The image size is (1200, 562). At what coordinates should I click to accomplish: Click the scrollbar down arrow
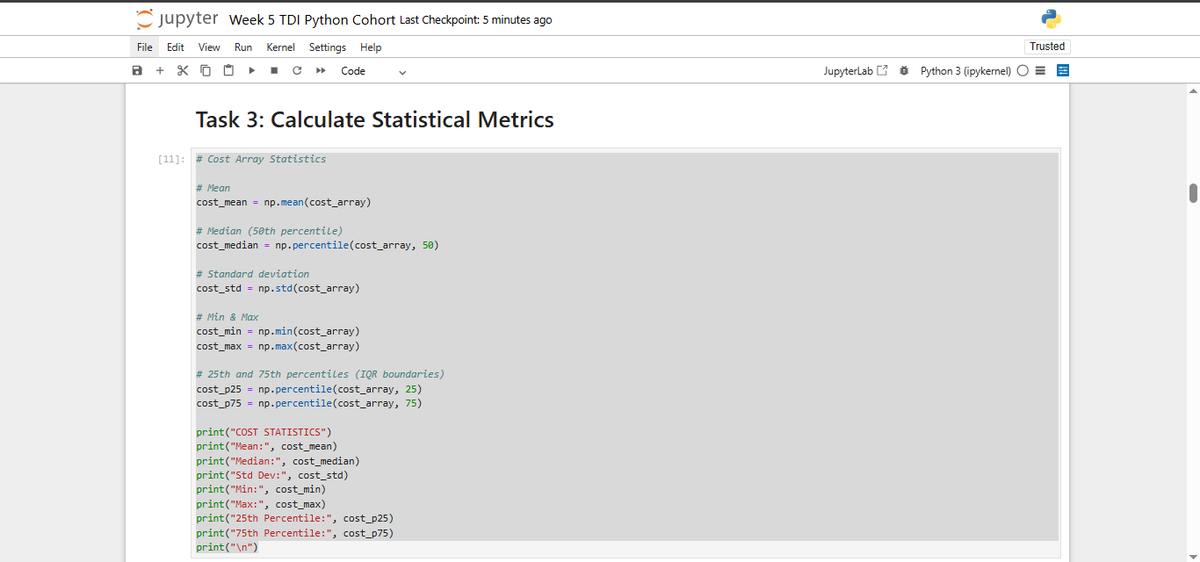[x=1192, y=555]
